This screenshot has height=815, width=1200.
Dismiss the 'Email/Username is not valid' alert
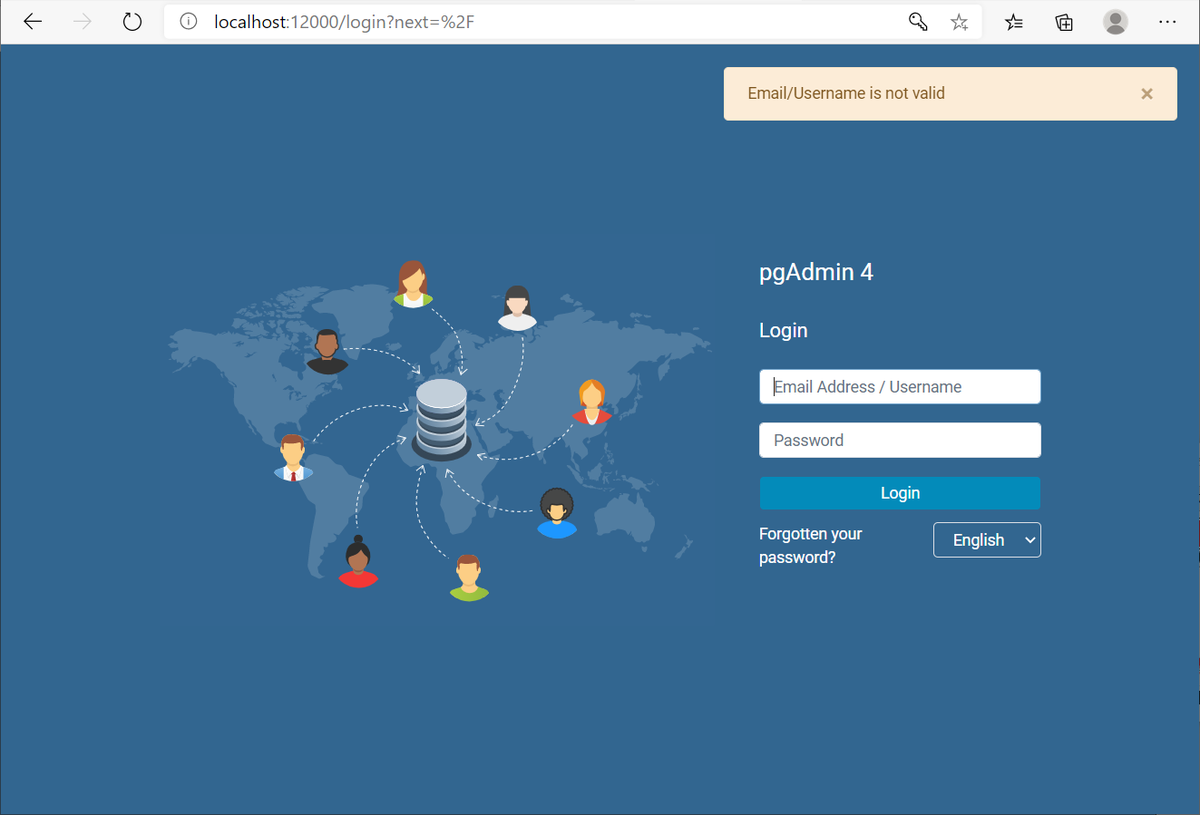pyautogui.click(x=1147, y=94)
